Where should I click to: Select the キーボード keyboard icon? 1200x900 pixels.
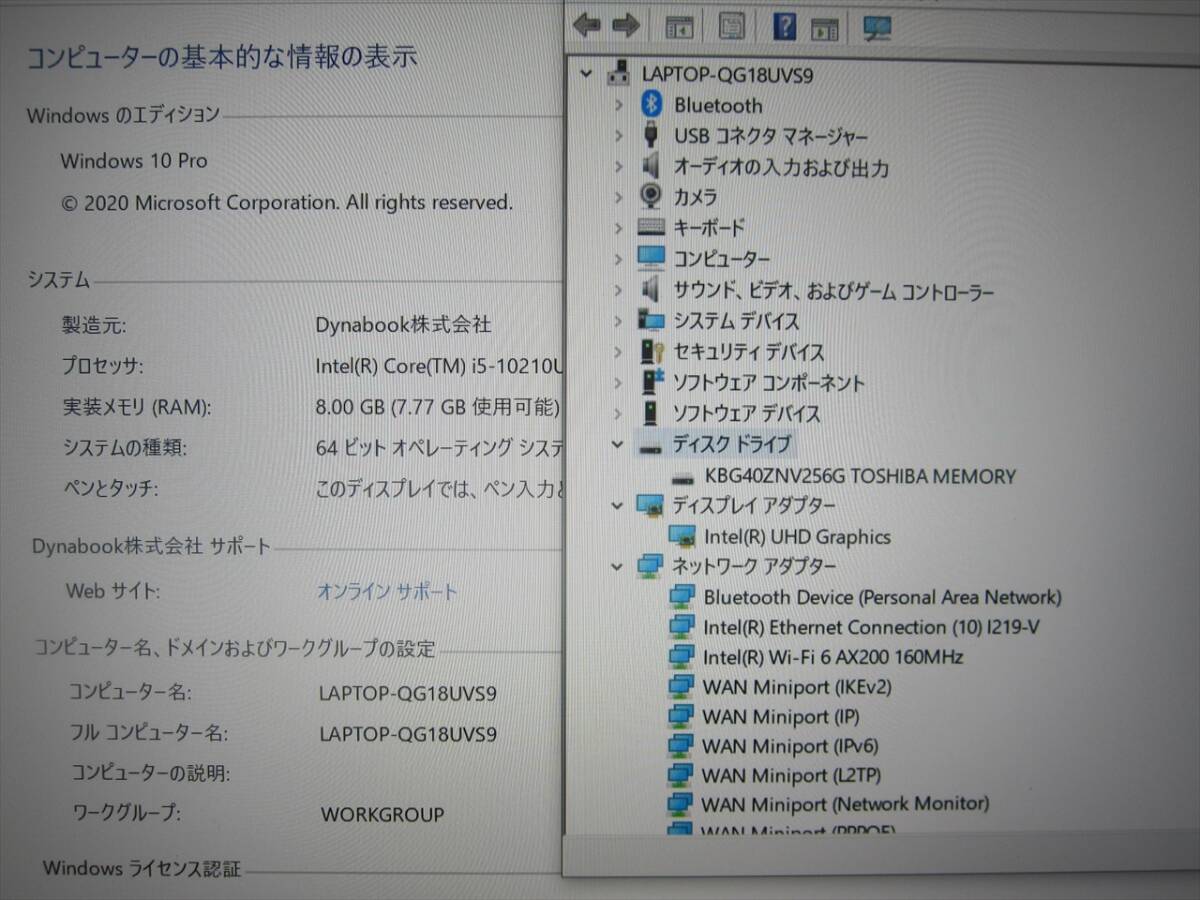[651, 228]
